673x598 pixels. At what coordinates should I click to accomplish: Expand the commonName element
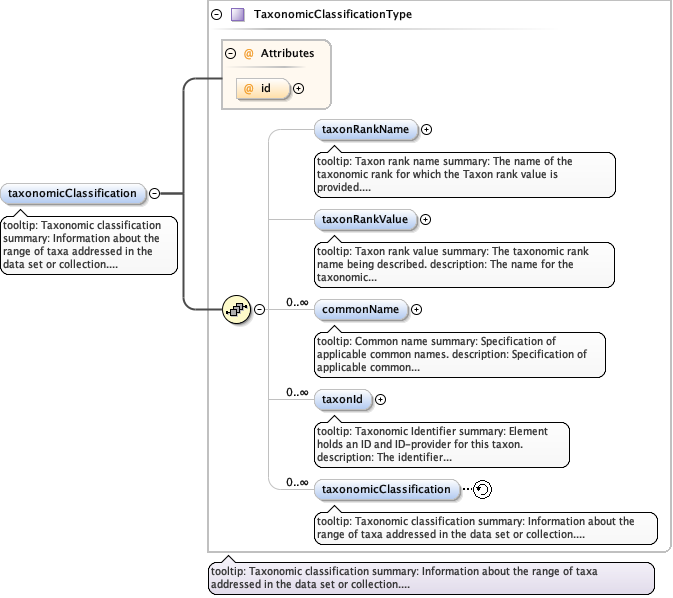pos(417,310)
